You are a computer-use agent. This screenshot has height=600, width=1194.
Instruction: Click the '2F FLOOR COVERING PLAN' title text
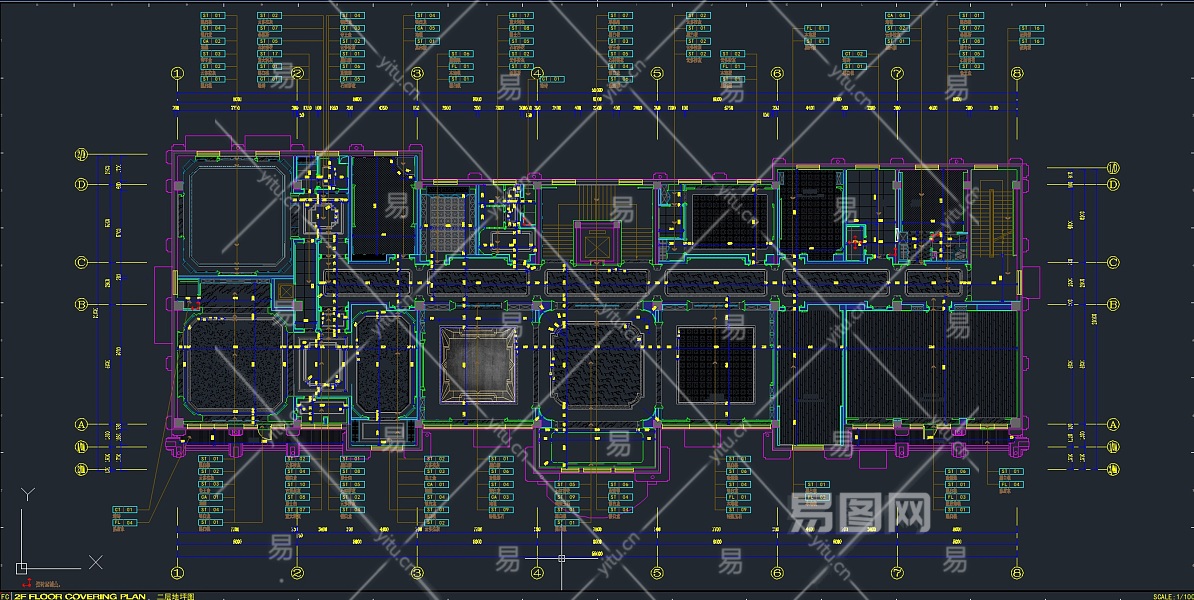[79, 596]
